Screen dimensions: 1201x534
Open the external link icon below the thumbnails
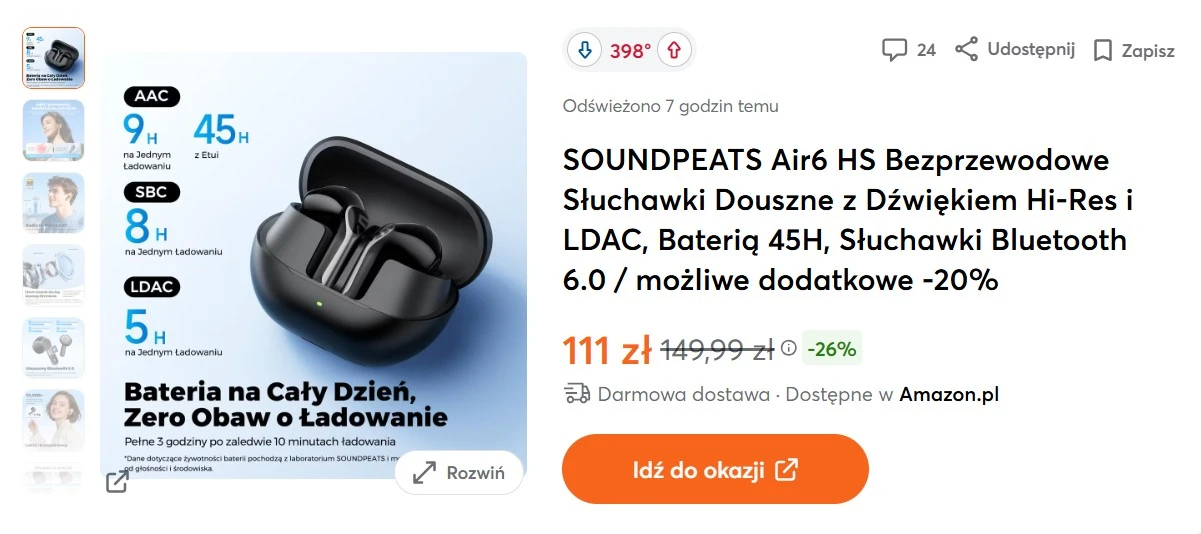[x=117, y=482]
